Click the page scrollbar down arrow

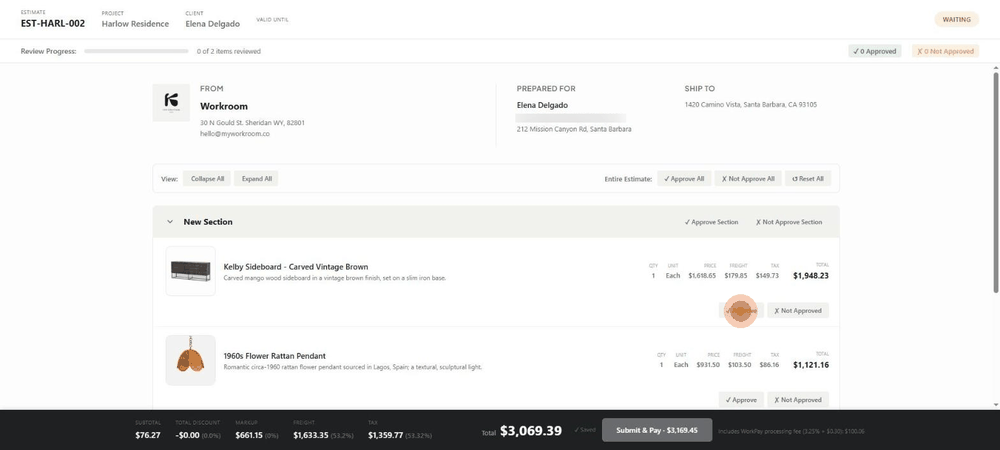996,405
